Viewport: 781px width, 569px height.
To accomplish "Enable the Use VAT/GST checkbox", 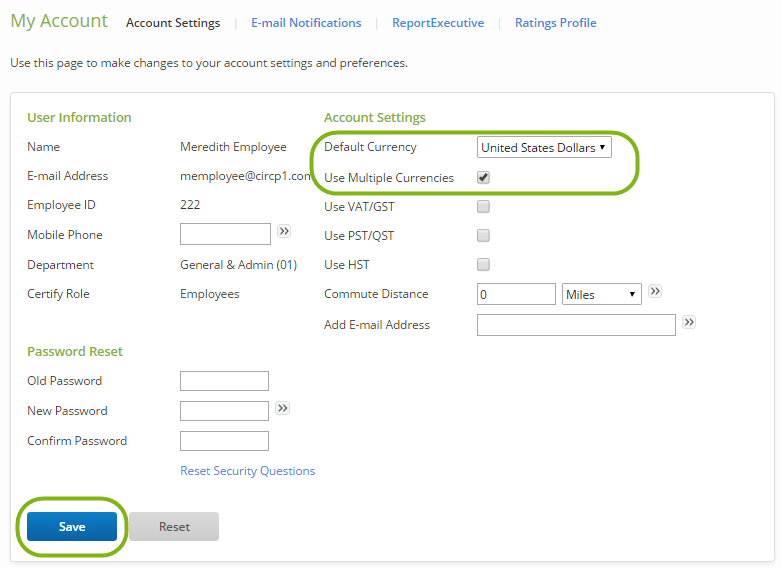I will click(483, 207).
